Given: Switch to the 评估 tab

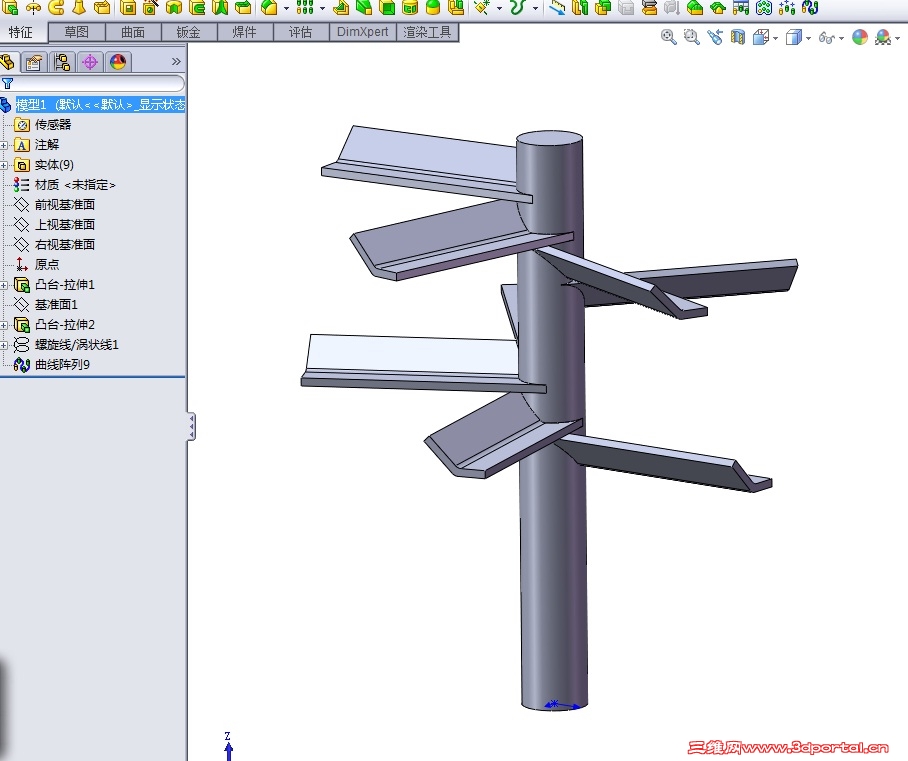Looking at the screenshot, I should point(300,32).
